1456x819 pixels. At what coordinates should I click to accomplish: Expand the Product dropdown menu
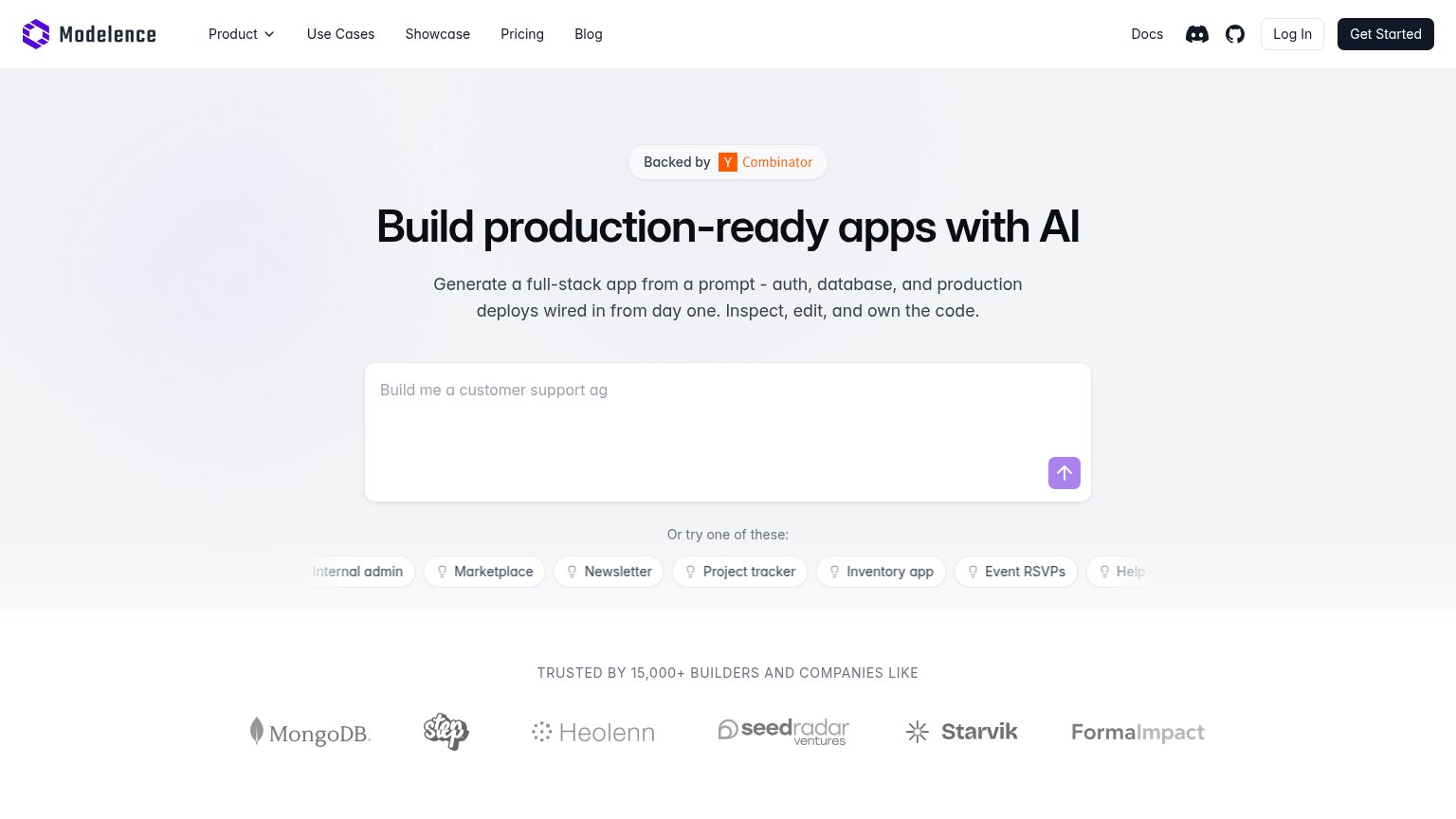(x=242, y=34)
